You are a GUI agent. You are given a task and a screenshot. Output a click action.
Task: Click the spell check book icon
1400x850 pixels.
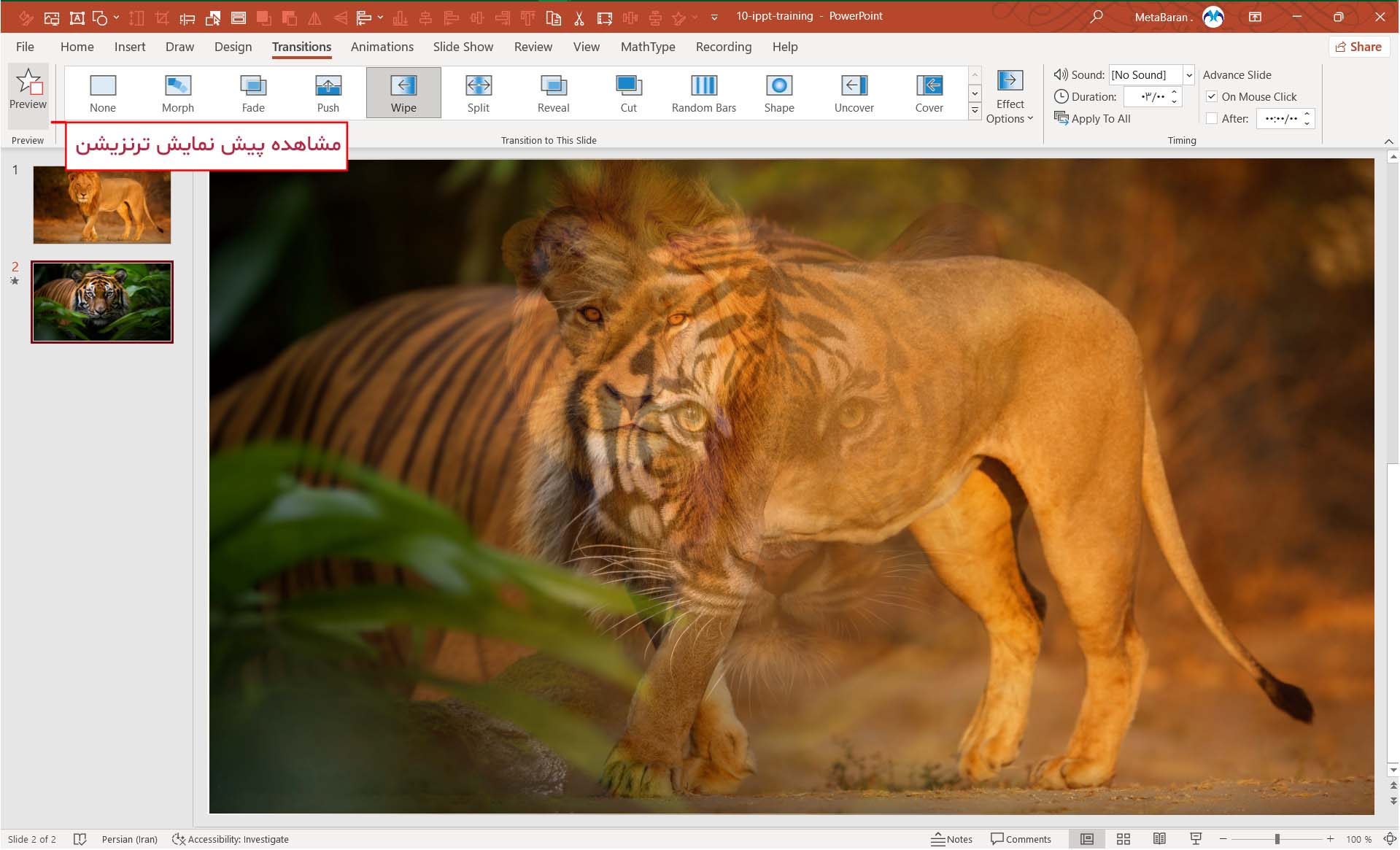point(80,839)
